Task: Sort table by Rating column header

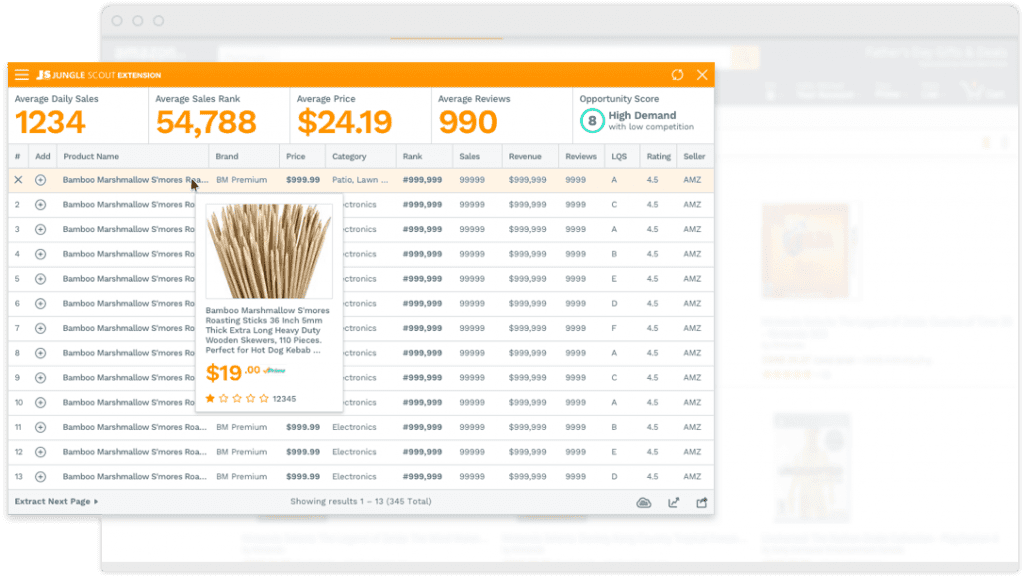Action: (658, 157)
